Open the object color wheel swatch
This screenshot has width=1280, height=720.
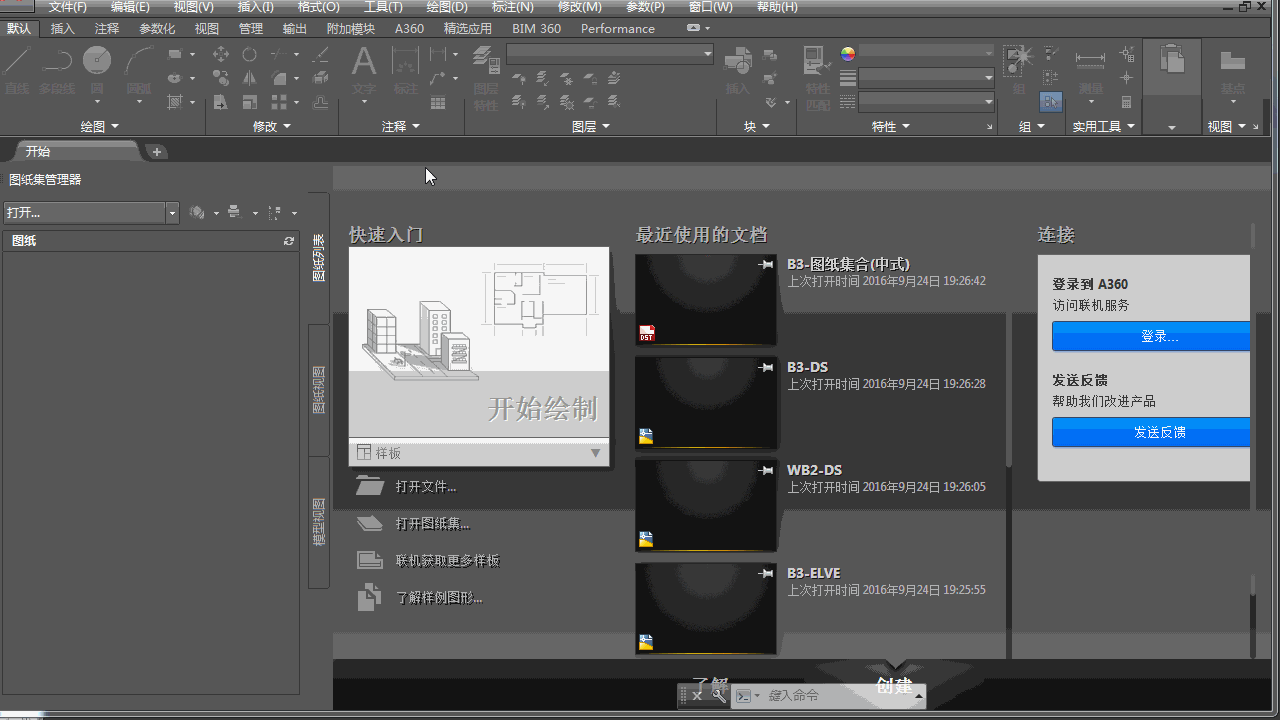click(x=848, y=54)
